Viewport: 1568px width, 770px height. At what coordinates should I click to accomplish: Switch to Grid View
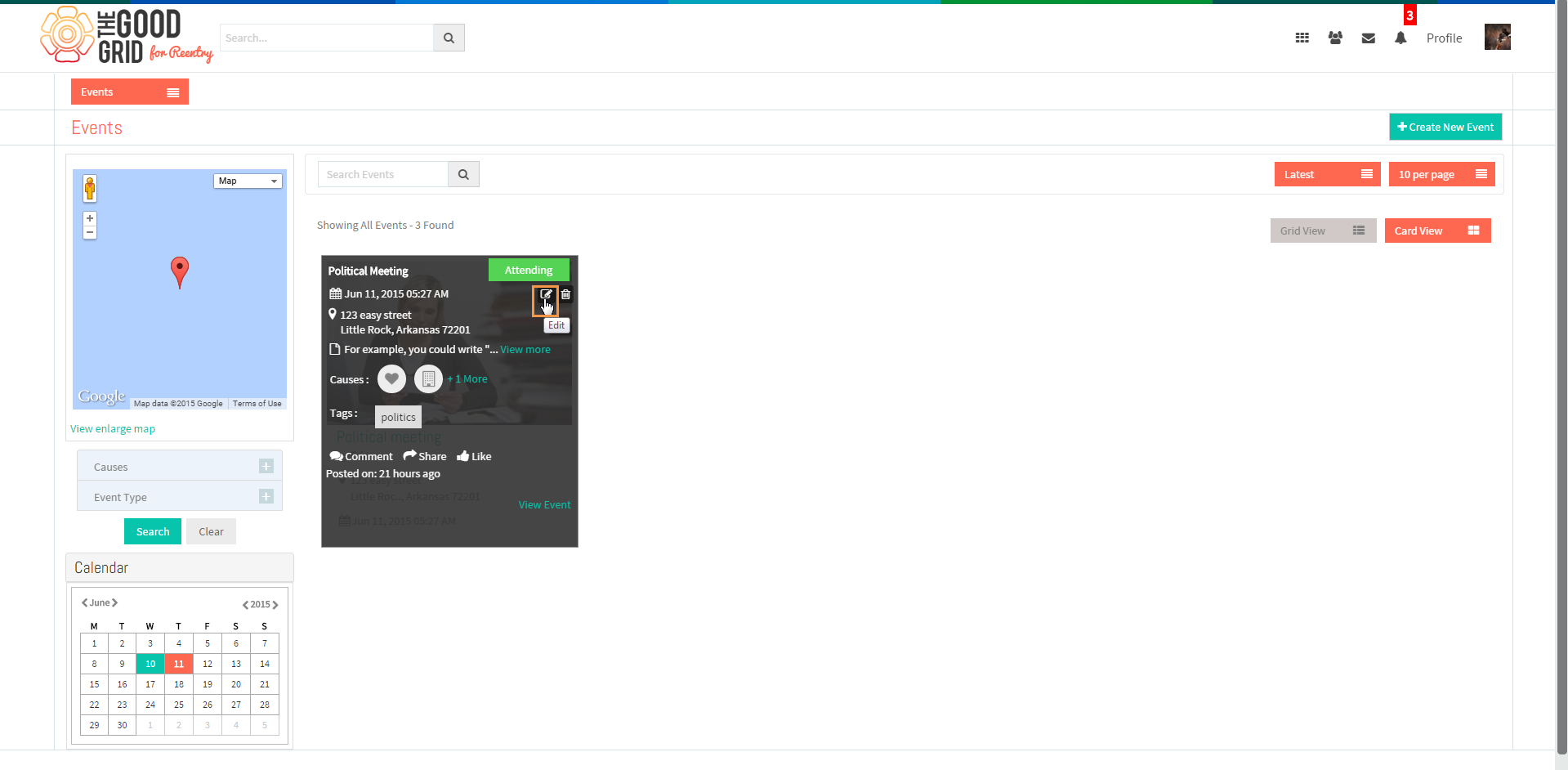[1324, 231]
